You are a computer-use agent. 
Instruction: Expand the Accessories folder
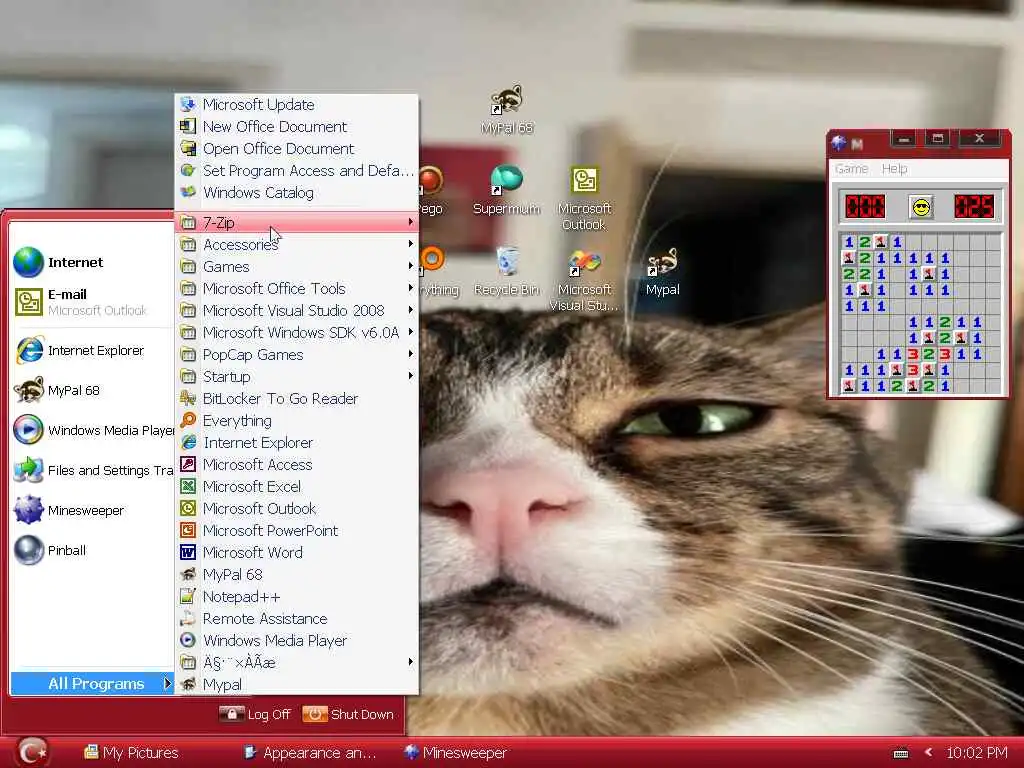[296, 245]
